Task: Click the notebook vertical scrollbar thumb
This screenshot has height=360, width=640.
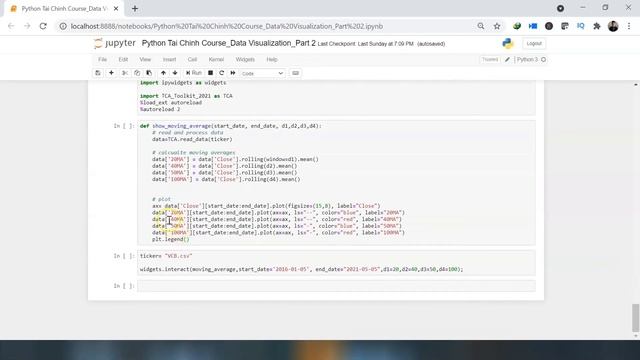Action: click(636, 318)
